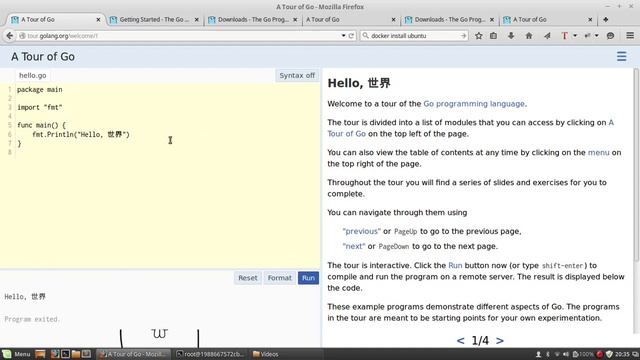Image resolution: width=640 pixels, height=360 pixels.
Task: Open the file manager folder launcher icon
Action: (x=76, y=354)
